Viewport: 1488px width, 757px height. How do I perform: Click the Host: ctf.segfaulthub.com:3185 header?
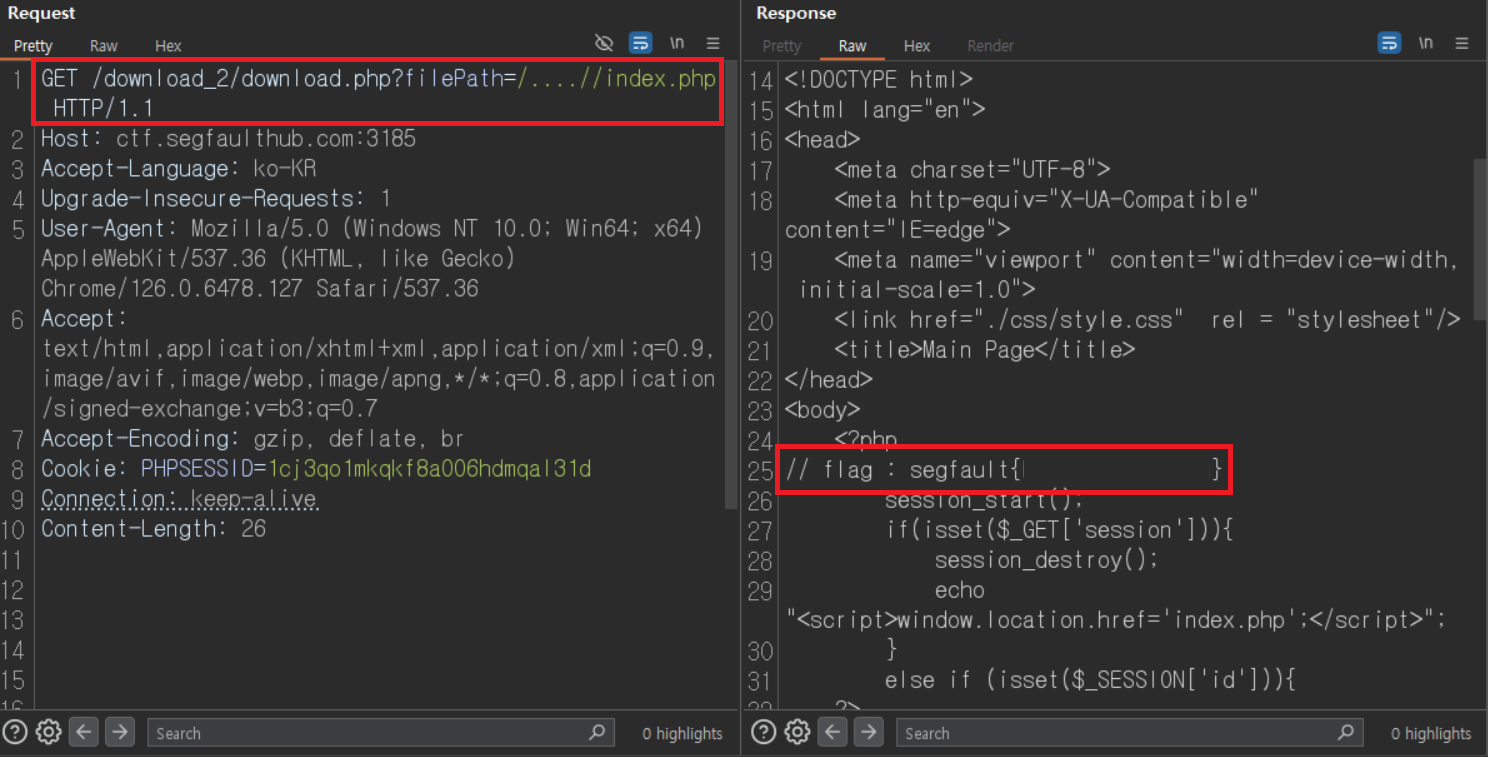click(228, 139)
